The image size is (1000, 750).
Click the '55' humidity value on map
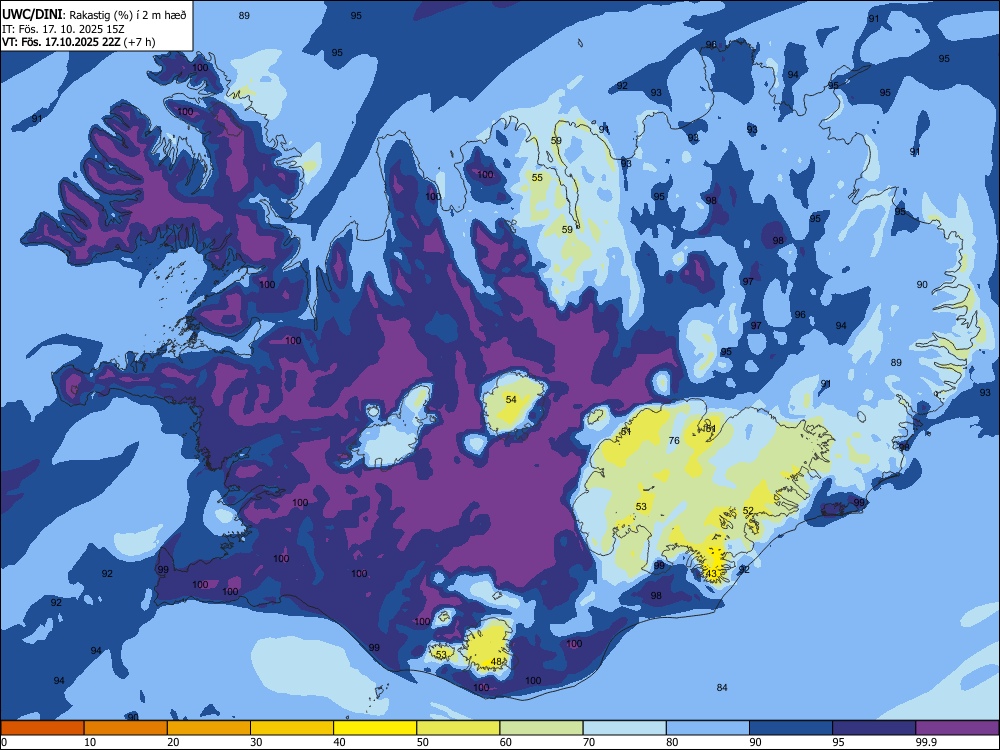(x=537, y=177)
